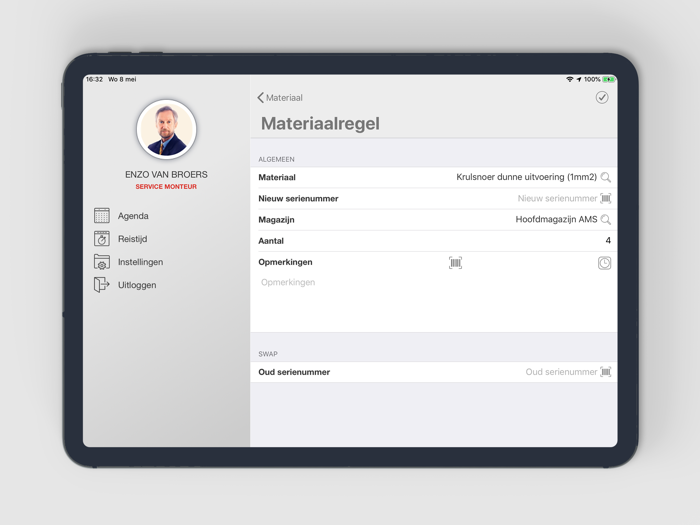
Task: Tap Hoofdmagazijn AMS value
Action: tap(556, 220)
